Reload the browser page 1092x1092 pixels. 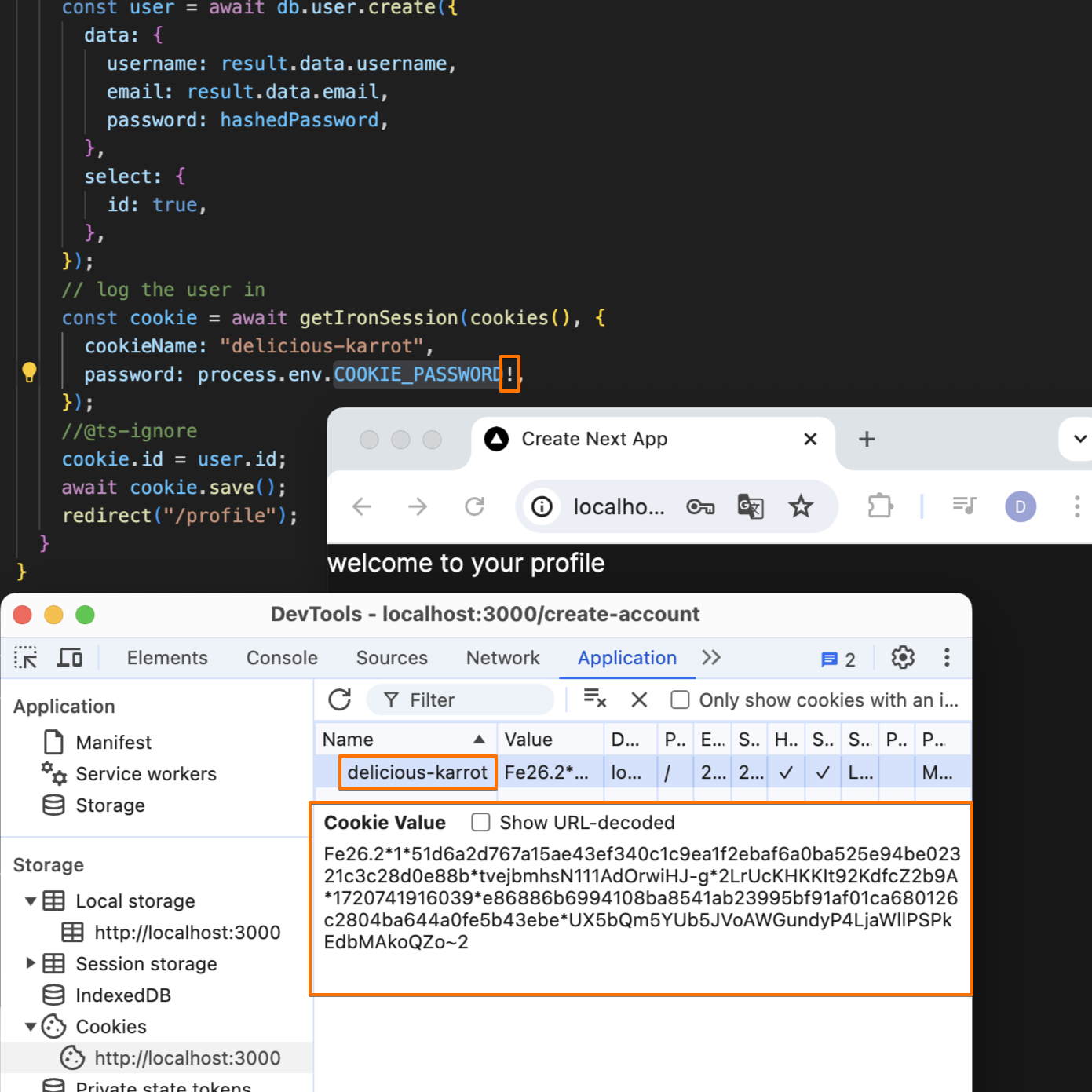pyautogui.click(x=474, y=507)
